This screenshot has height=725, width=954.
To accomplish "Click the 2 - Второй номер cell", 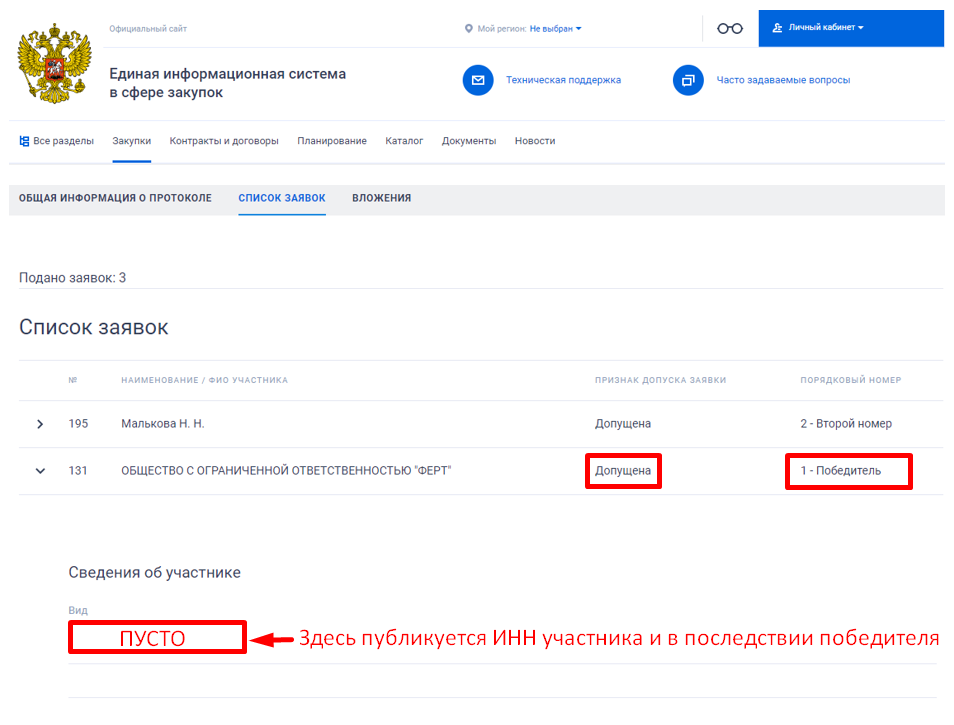I will (846, 424).
